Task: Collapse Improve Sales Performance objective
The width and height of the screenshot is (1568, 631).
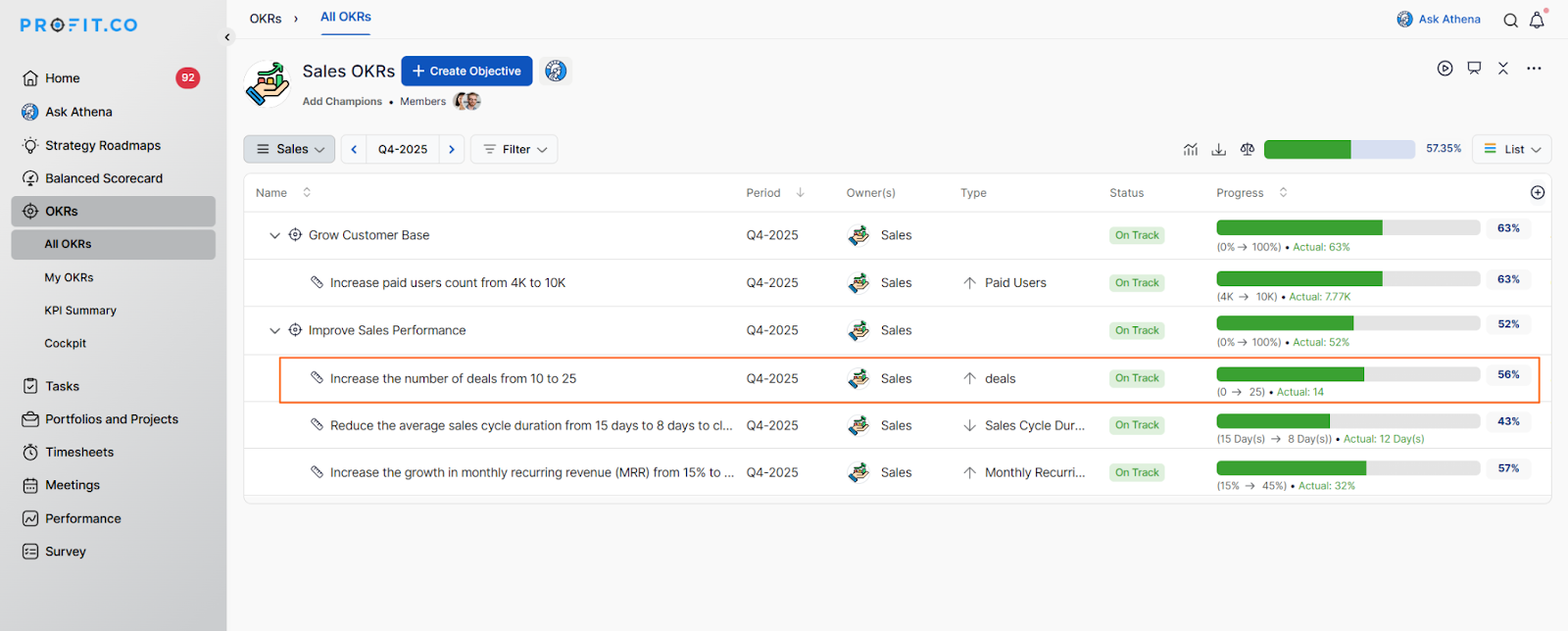Action: coord(275,330)
